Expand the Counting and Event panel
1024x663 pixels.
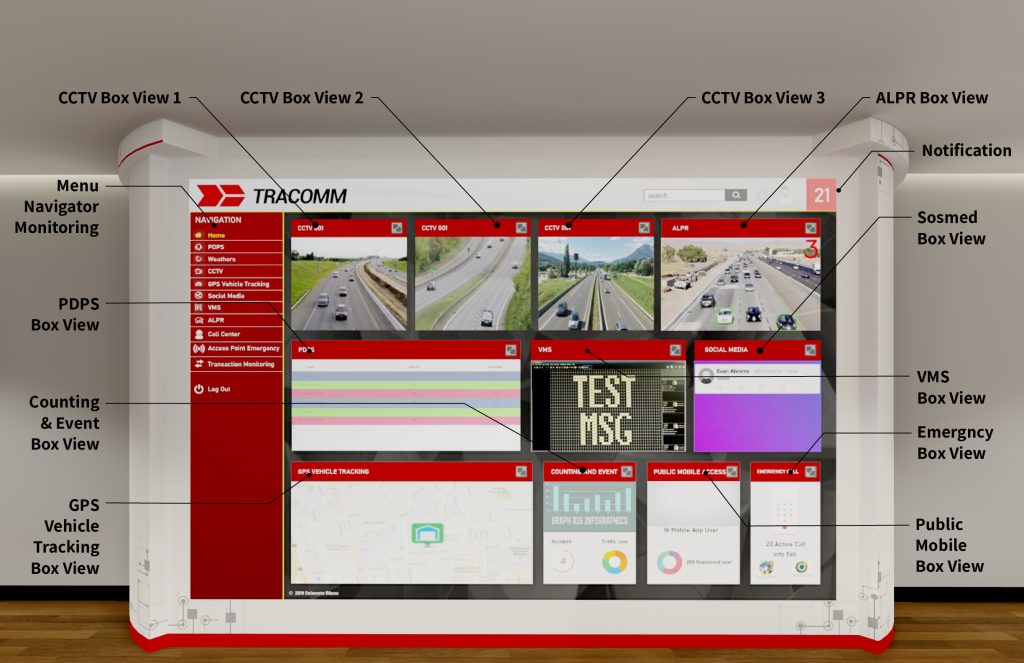pyautogui.click(x=627, y=471)
